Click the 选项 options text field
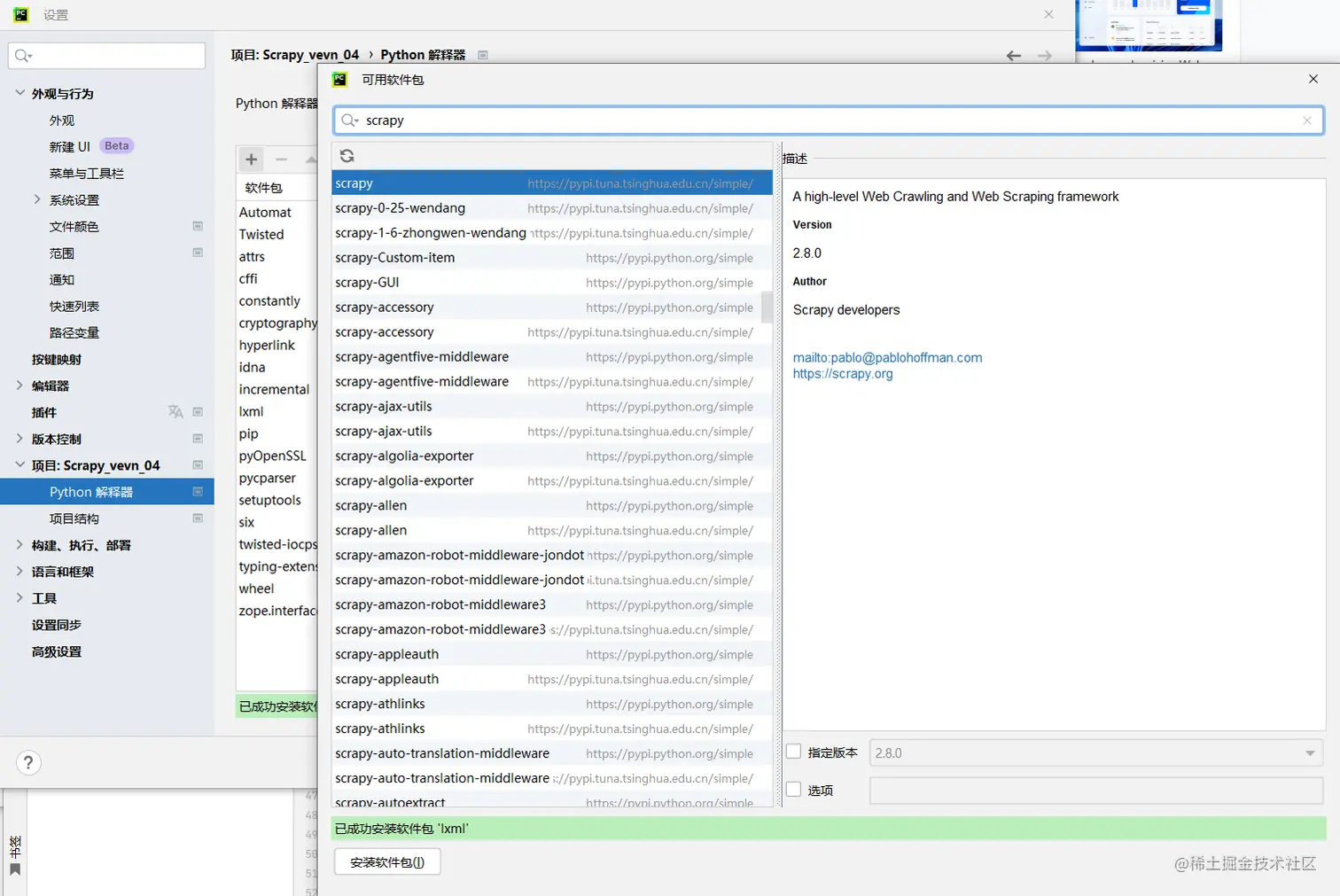Image resolution: width=1340 pixels, height=896 pixels. pos(1096,791)
